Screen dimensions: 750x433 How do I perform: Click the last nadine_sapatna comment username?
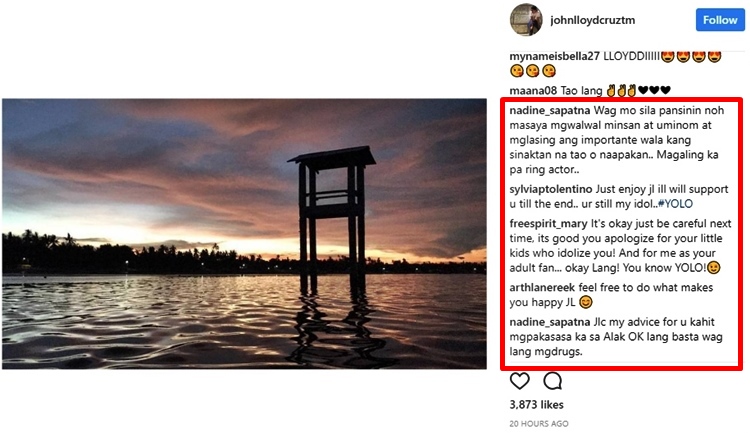549,321
